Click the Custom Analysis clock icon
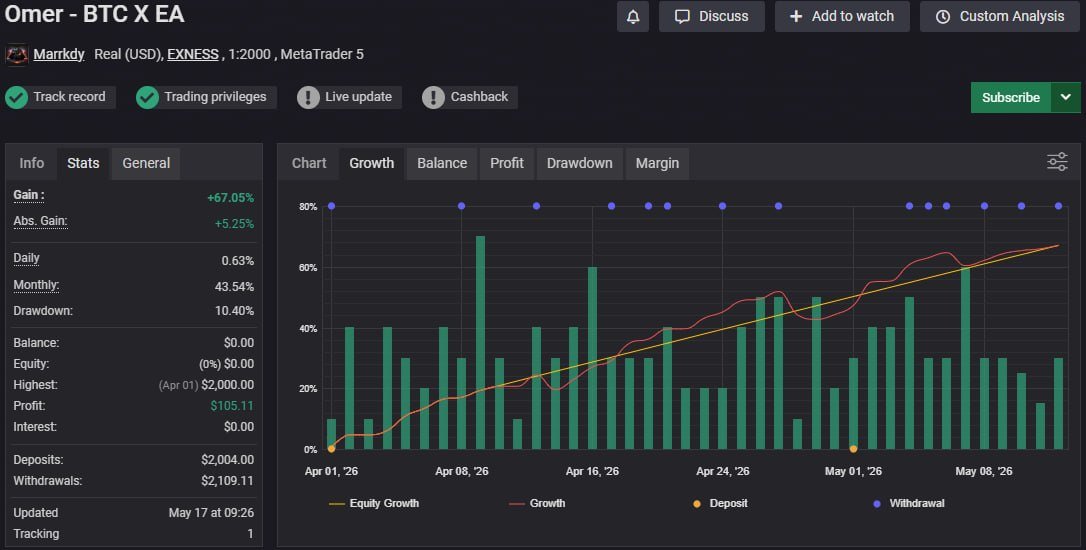This screenshot has height=550, width=1086. pos(943,17)
